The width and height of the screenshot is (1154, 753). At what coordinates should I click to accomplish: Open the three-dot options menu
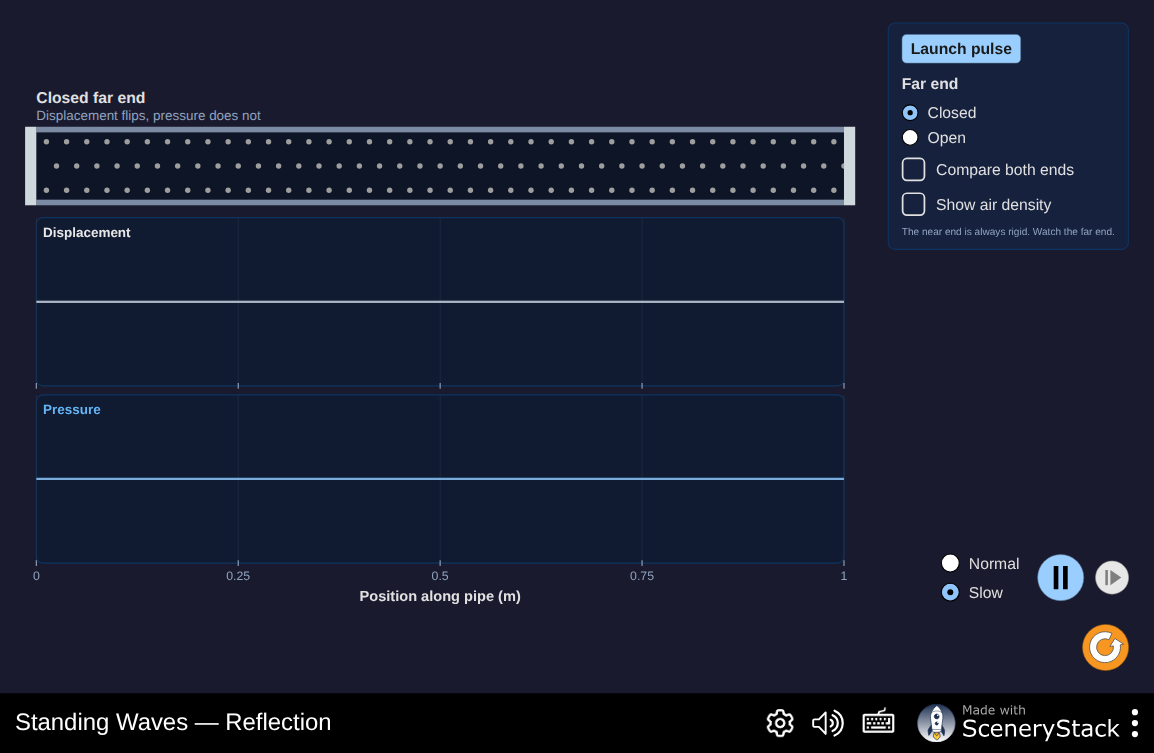pyautogui.click(x=1135, y=723)
